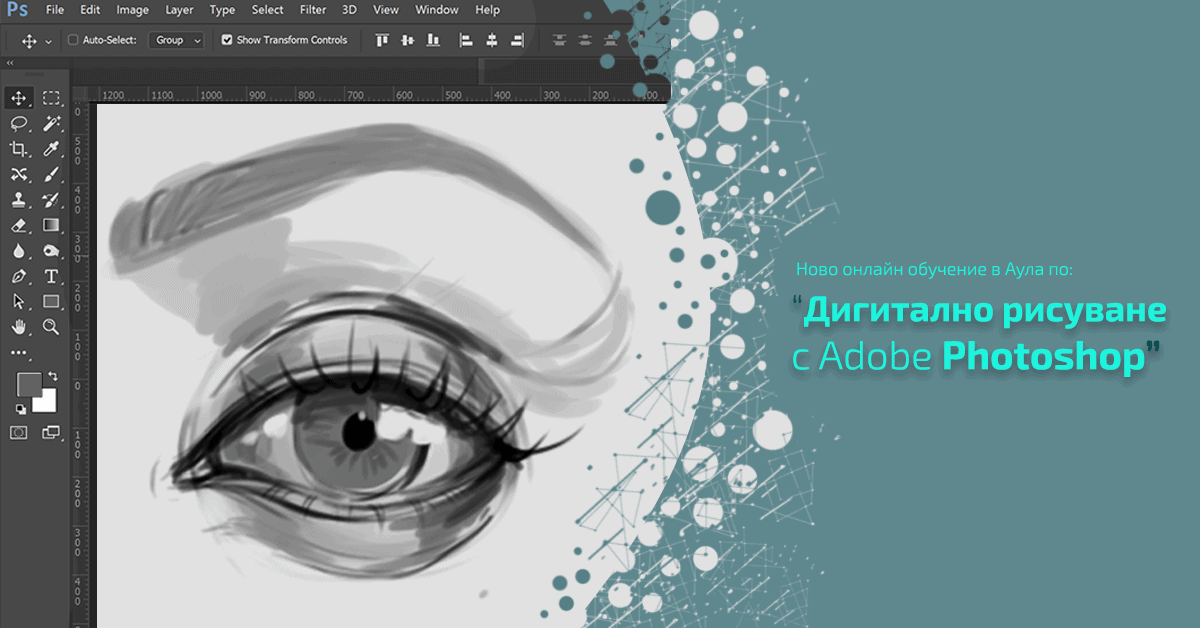Select the Crop tool
This screenshot has height=628, width=1200.
point(18,149)
